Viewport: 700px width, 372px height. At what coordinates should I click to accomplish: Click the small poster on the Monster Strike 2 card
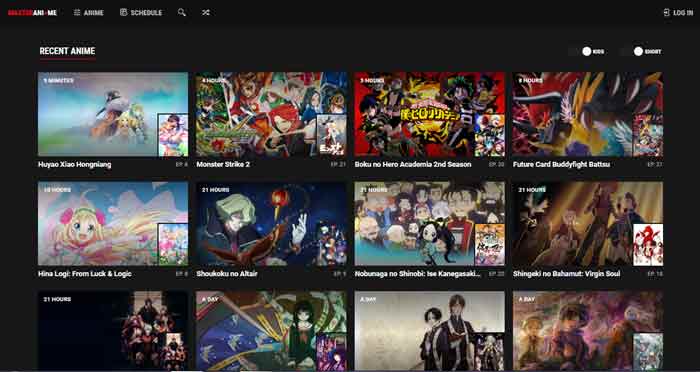click(332, 135)
